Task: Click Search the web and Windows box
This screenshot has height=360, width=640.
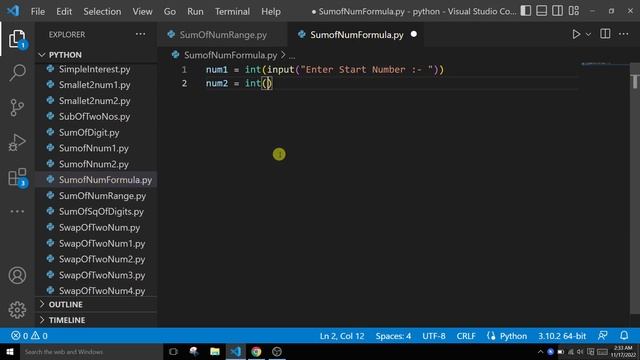Action: coord(91,352)
